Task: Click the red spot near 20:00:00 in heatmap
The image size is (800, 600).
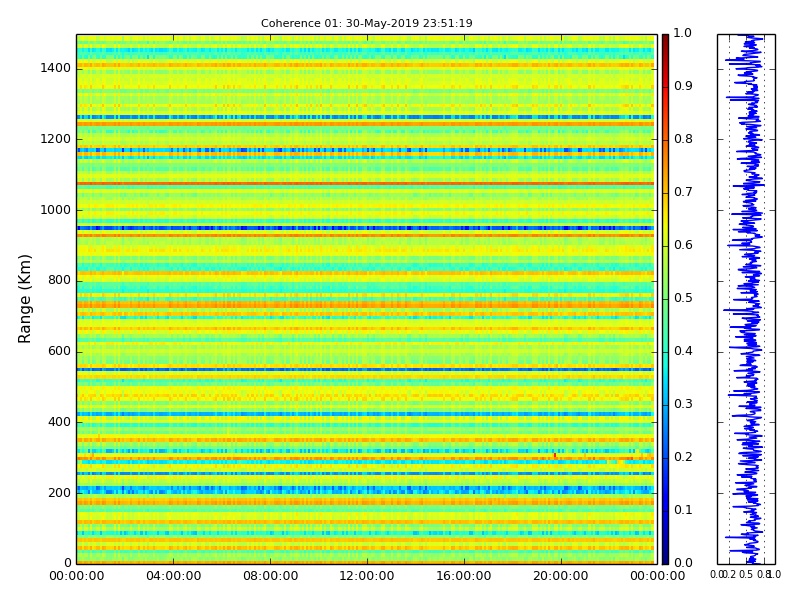Action: pos(555,455)
